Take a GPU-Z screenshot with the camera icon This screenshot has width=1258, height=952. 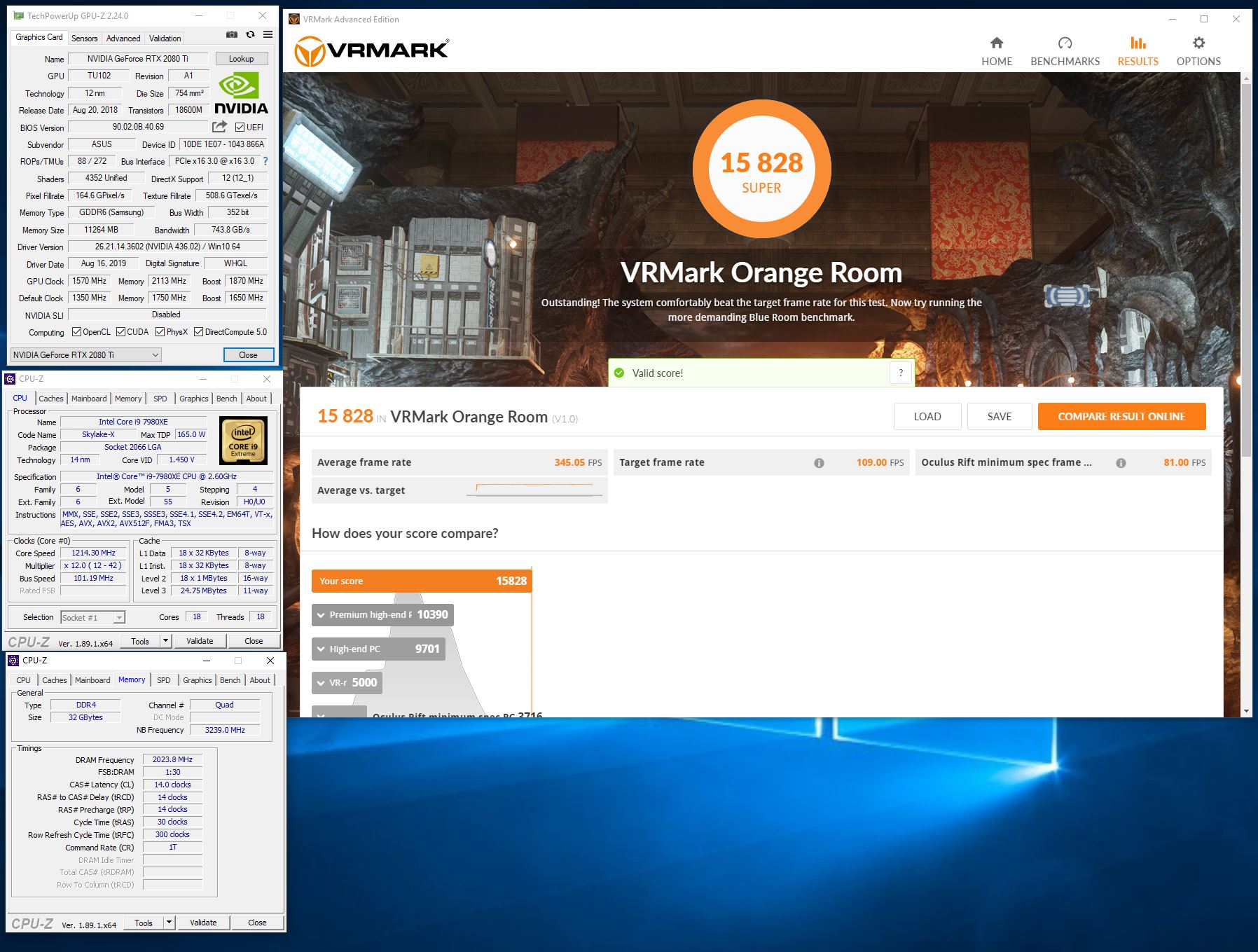click(232, 34)
